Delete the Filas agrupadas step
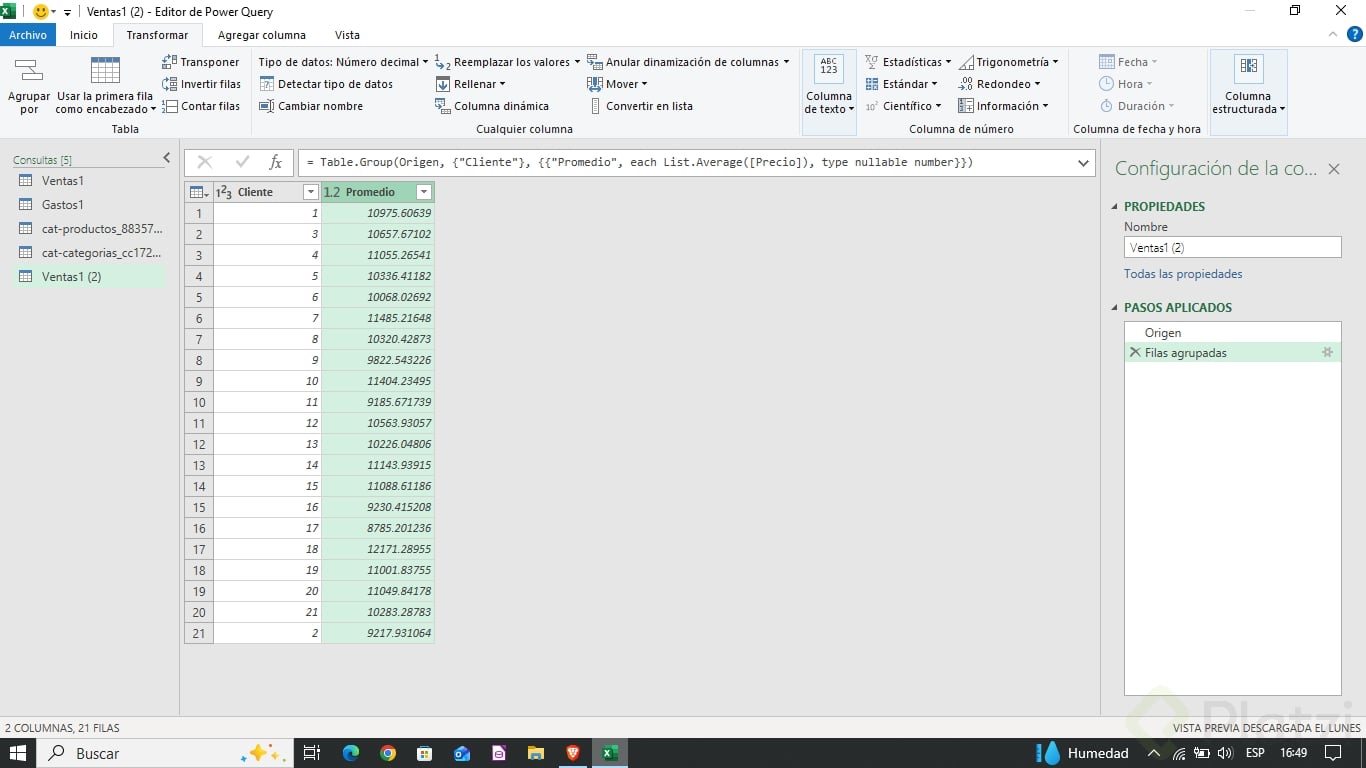1366x768 pixels. point(1134,352)
